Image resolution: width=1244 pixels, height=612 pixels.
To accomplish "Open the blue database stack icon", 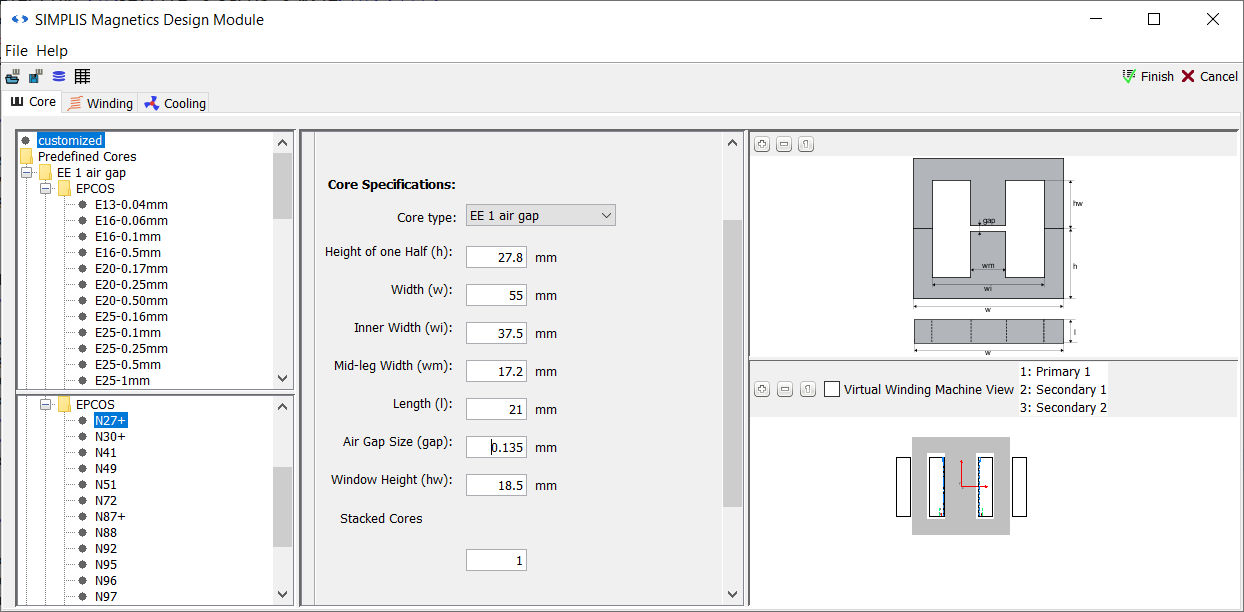I will tap(59, 77).
